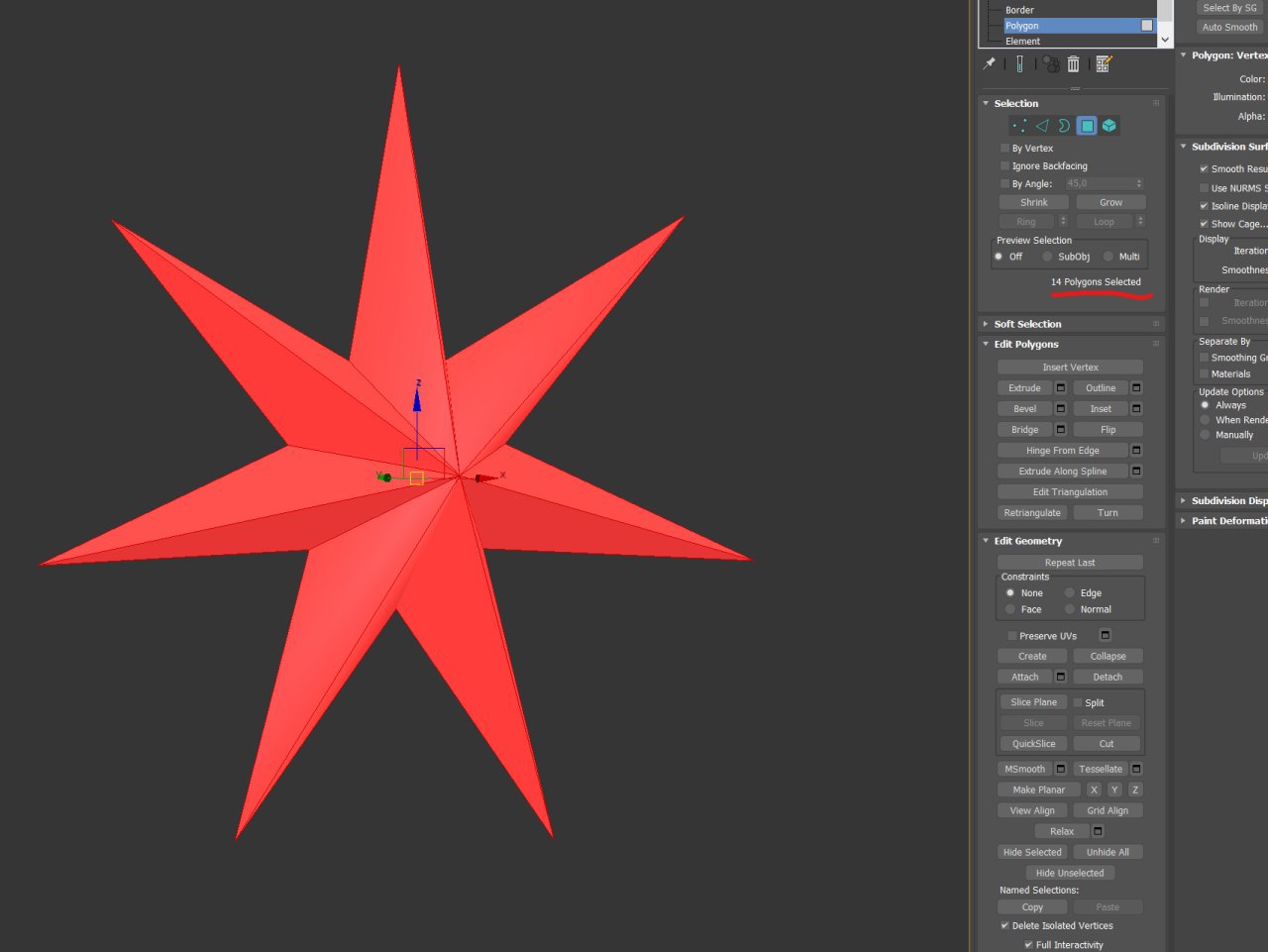Enable the Preserve UVs checkbox
The image size is (1268, 952).
tap(1012, 636)
